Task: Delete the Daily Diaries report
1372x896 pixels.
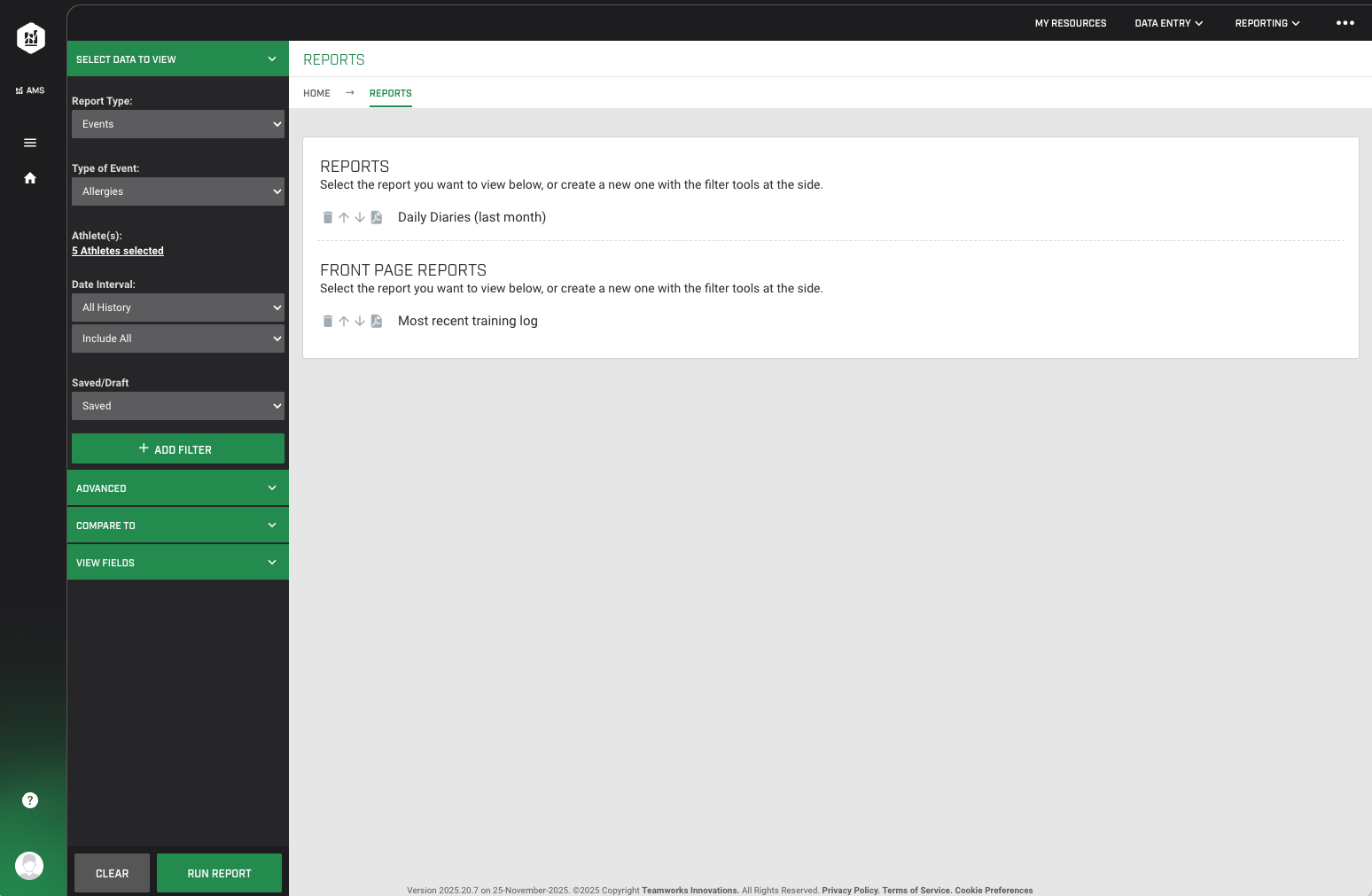Action: tap(328, 217)
